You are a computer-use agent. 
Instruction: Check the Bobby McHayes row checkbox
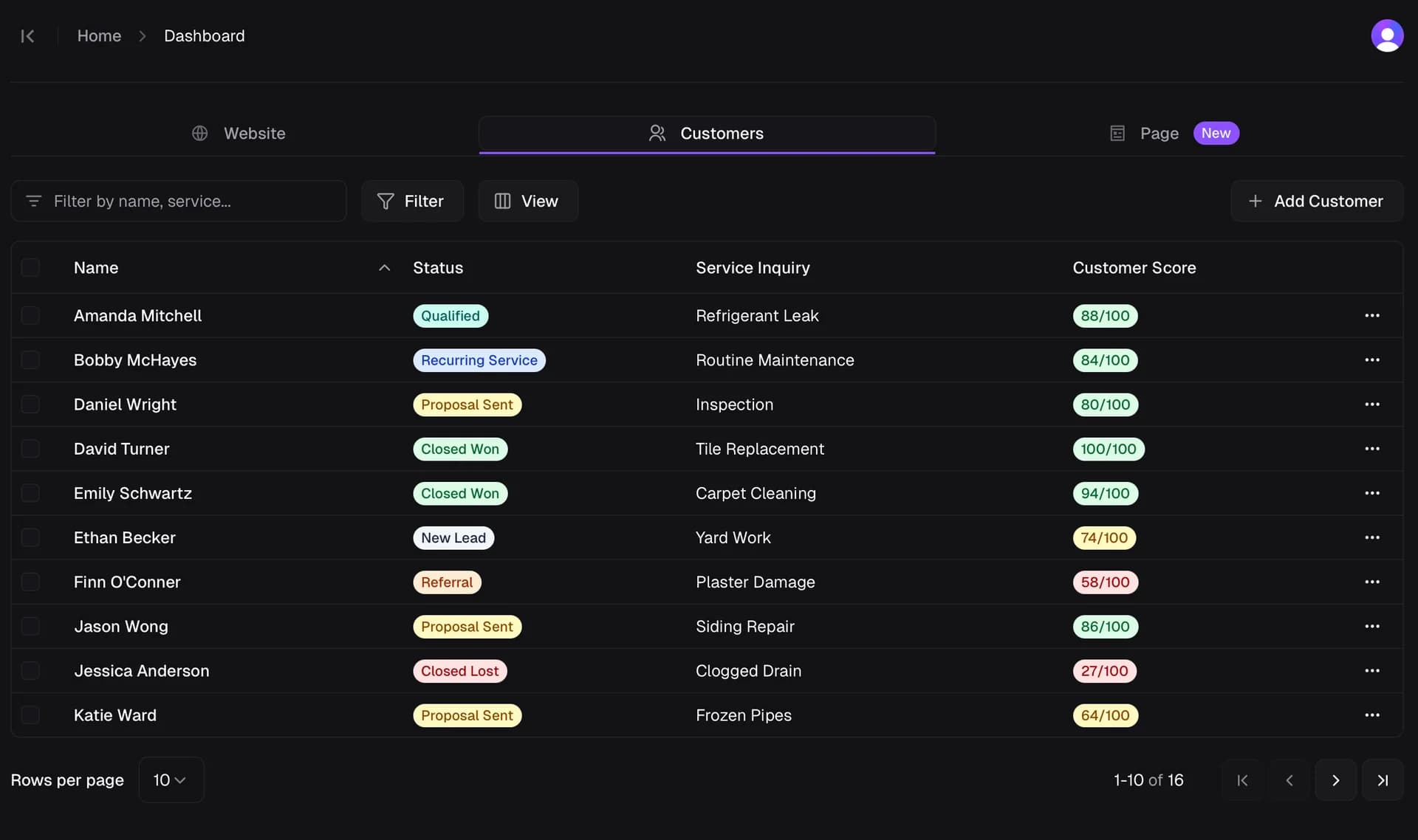(30, 359)
